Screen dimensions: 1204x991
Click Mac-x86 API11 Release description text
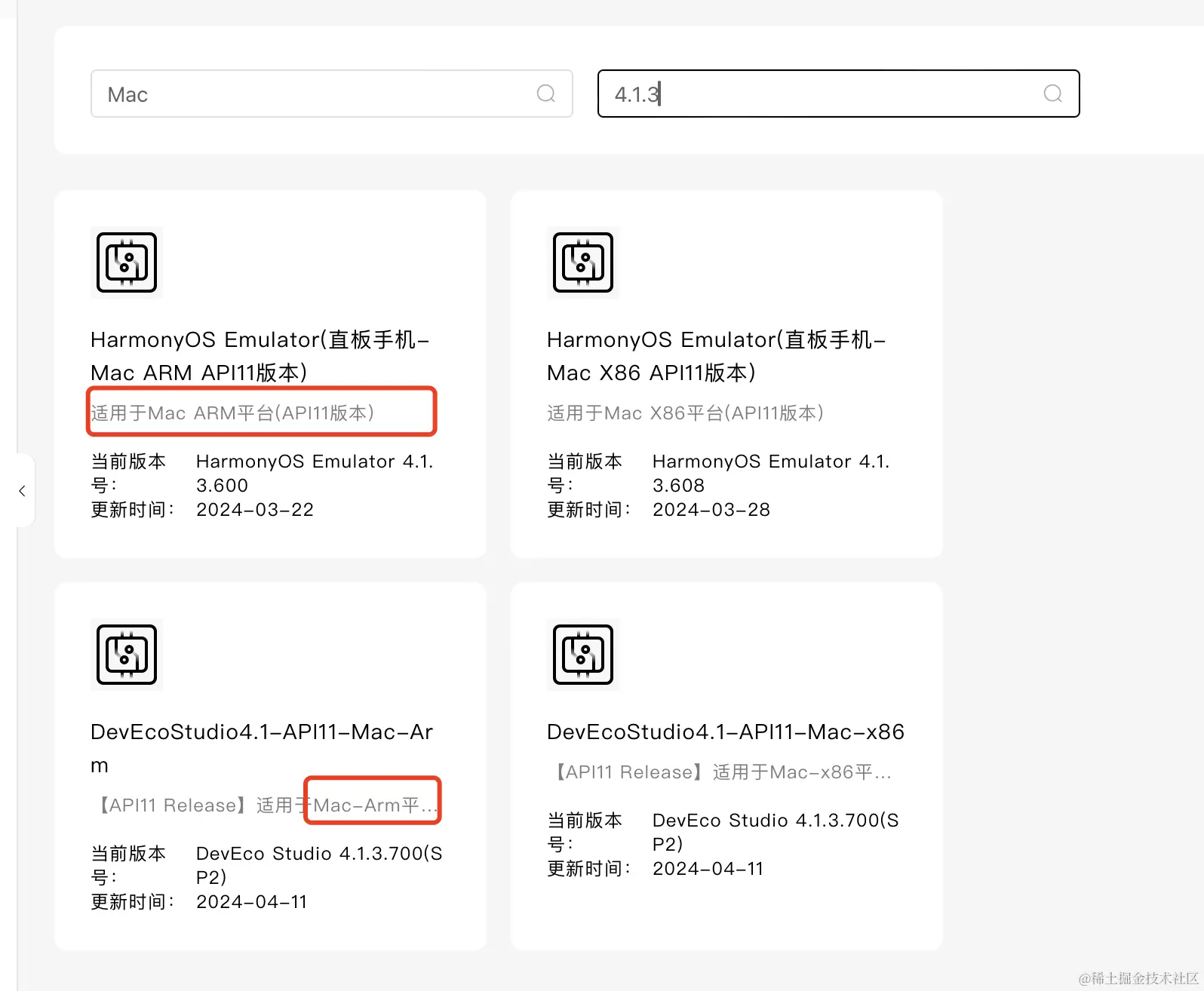(721, 772)
